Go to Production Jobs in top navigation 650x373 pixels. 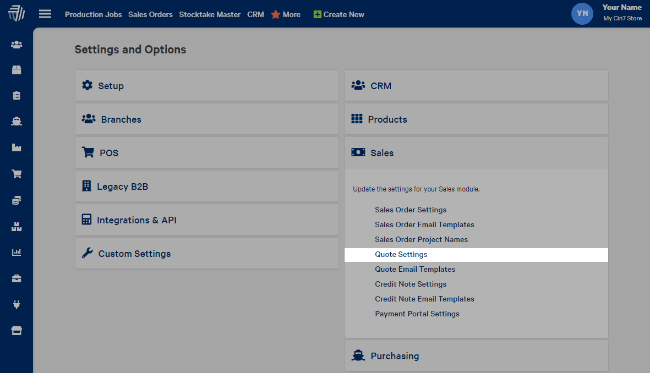point(93,15)
